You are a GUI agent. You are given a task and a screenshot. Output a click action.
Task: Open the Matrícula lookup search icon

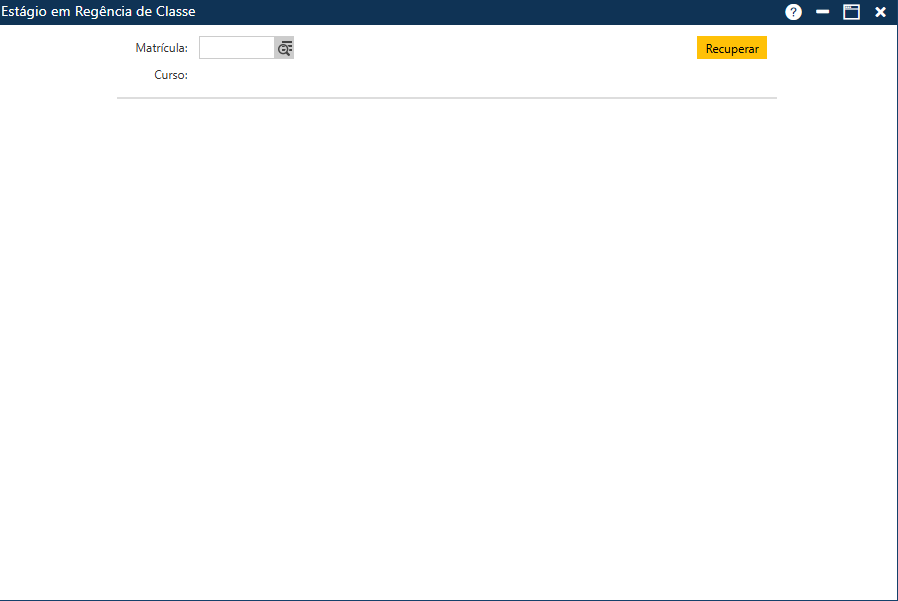[284, 48]
